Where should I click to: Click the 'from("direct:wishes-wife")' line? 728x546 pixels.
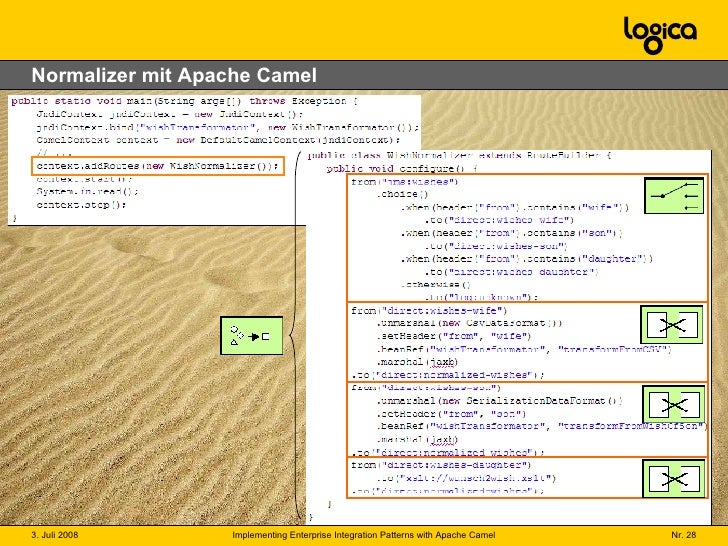[x=429, y=310]
